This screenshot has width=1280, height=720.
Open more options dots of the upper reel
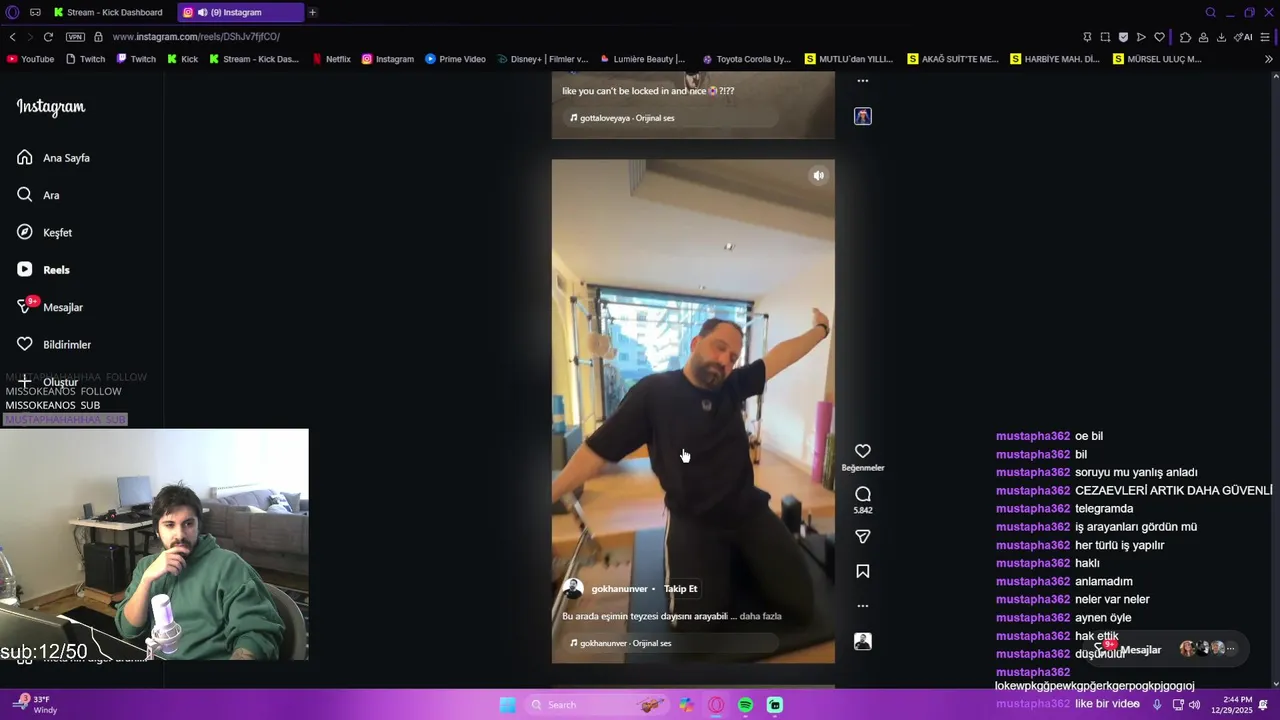pos(863,81)
